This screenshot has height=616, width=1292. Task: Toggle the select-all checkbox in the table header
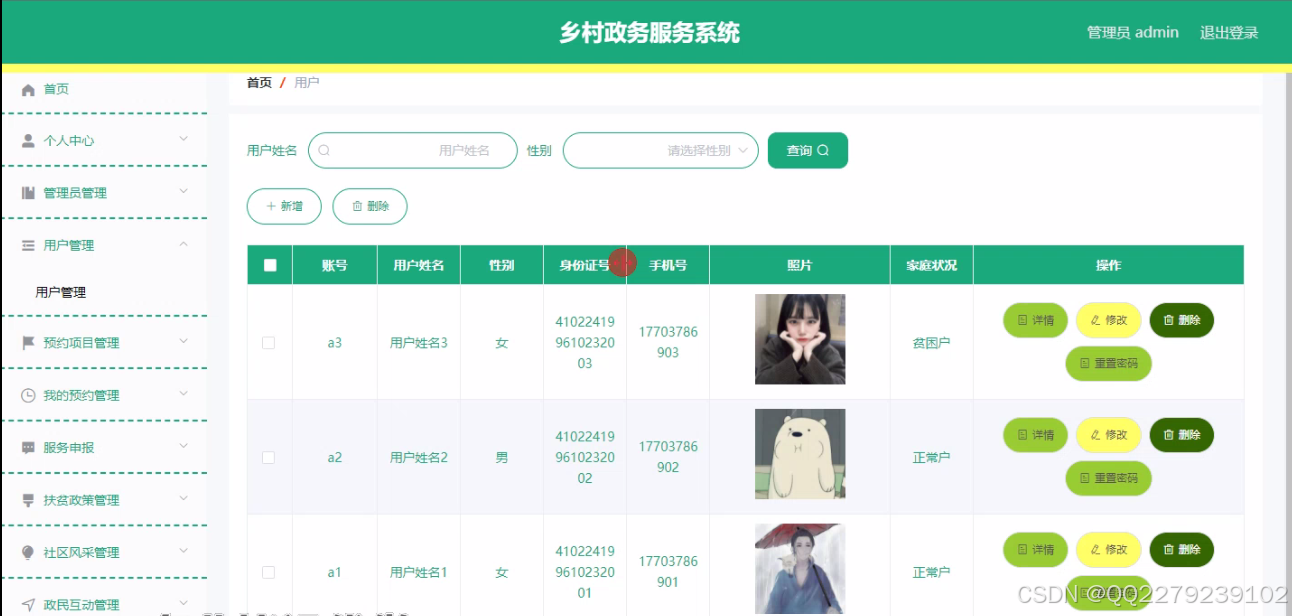pyautogui.click(x=268, y=263)
